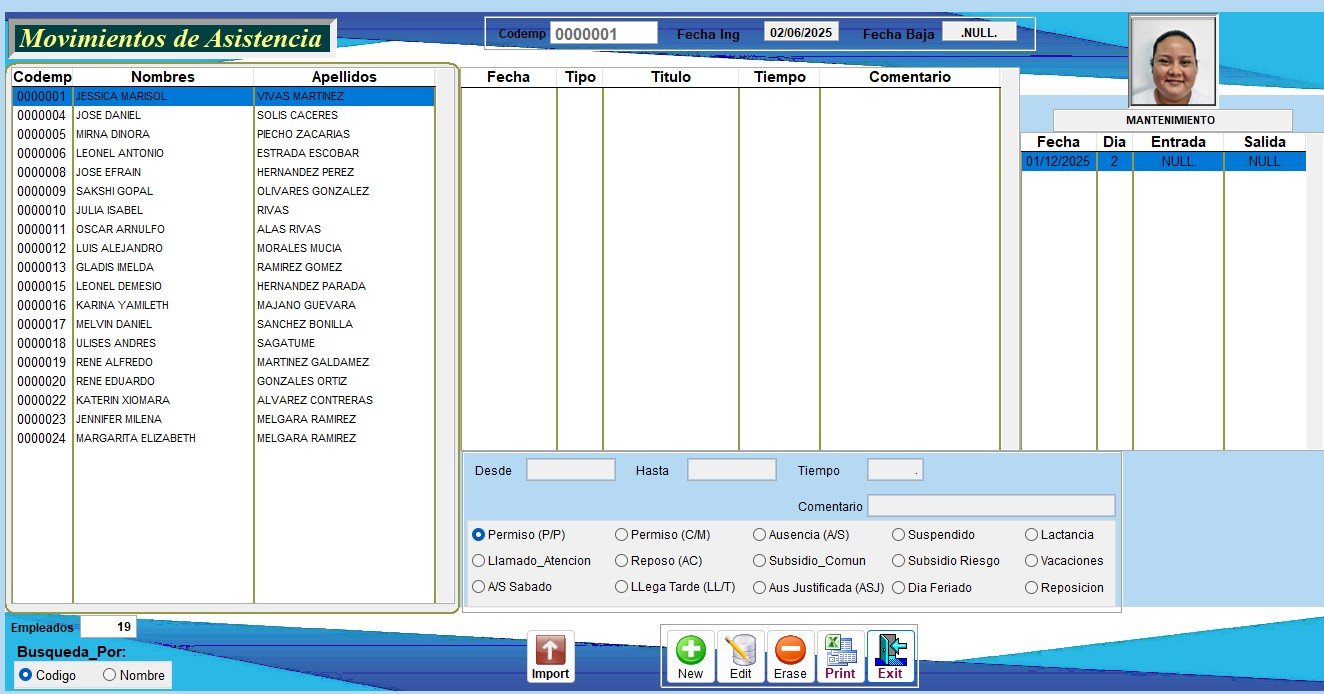Click the Codemp input field at top
Viewport: 1324px width, 694px height.
603,33
